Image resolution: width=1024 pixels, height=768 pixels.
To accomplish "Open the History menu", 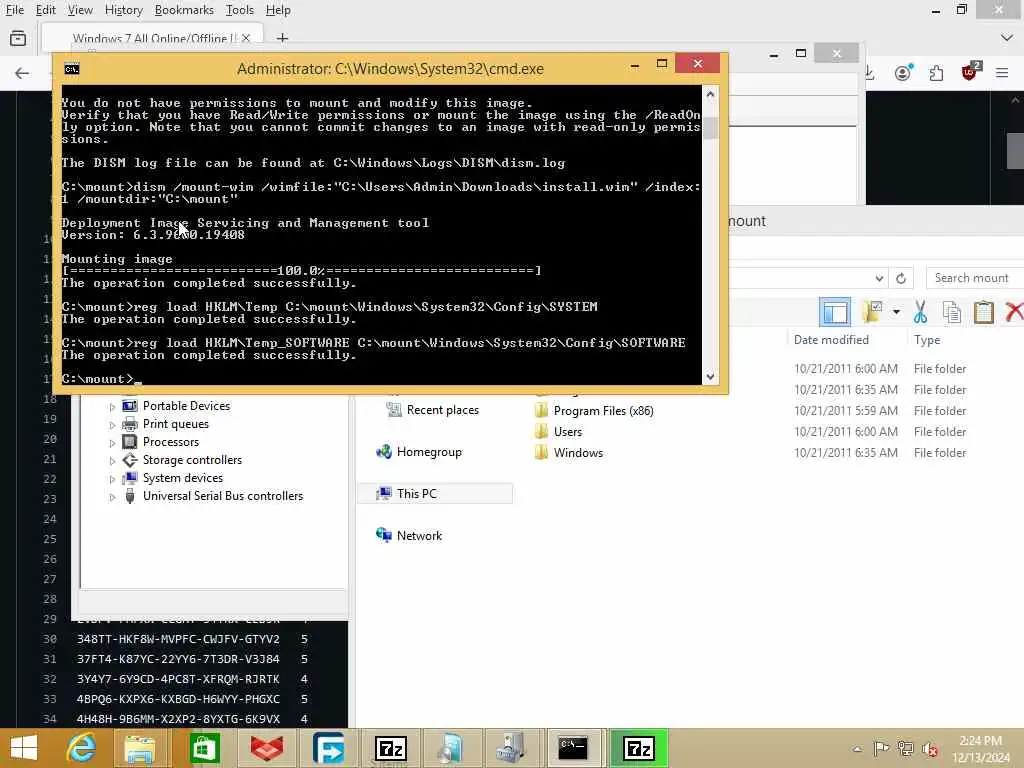I will click(x=123, y=10).
